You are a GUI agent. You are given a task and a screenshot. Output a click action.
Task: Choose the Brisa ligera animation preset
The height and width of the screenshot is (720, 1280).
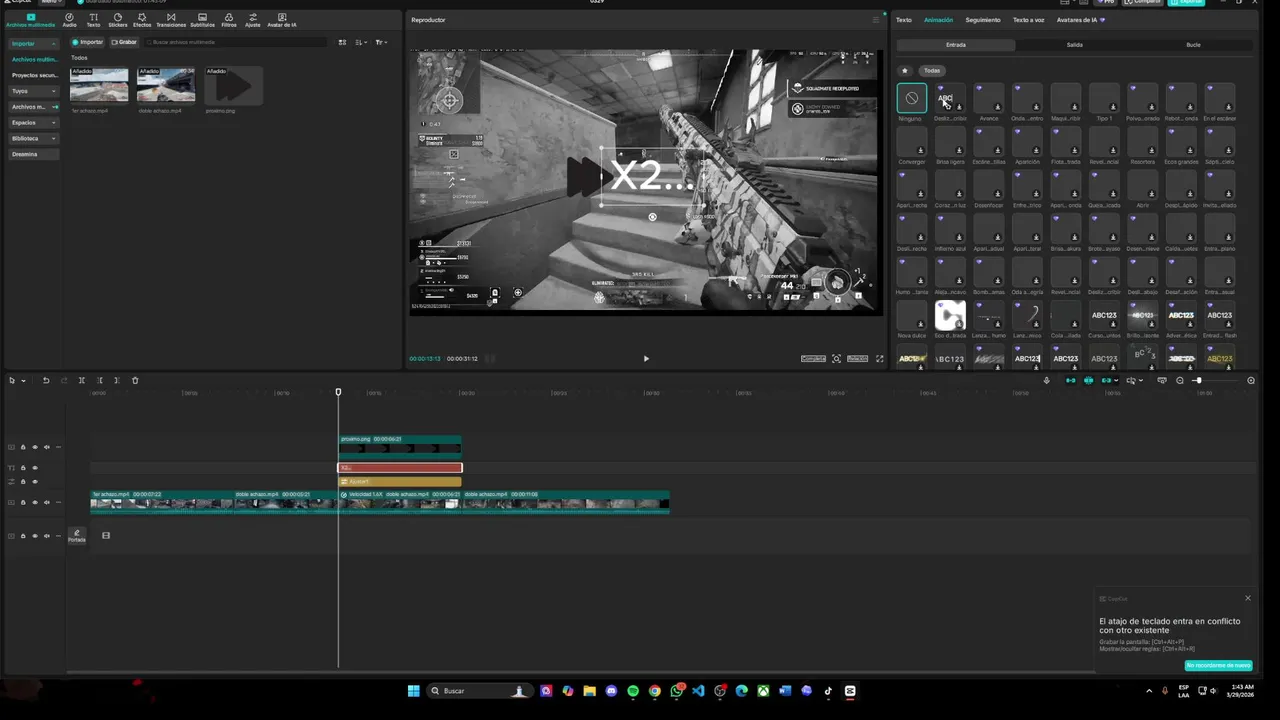pos(950,142)
